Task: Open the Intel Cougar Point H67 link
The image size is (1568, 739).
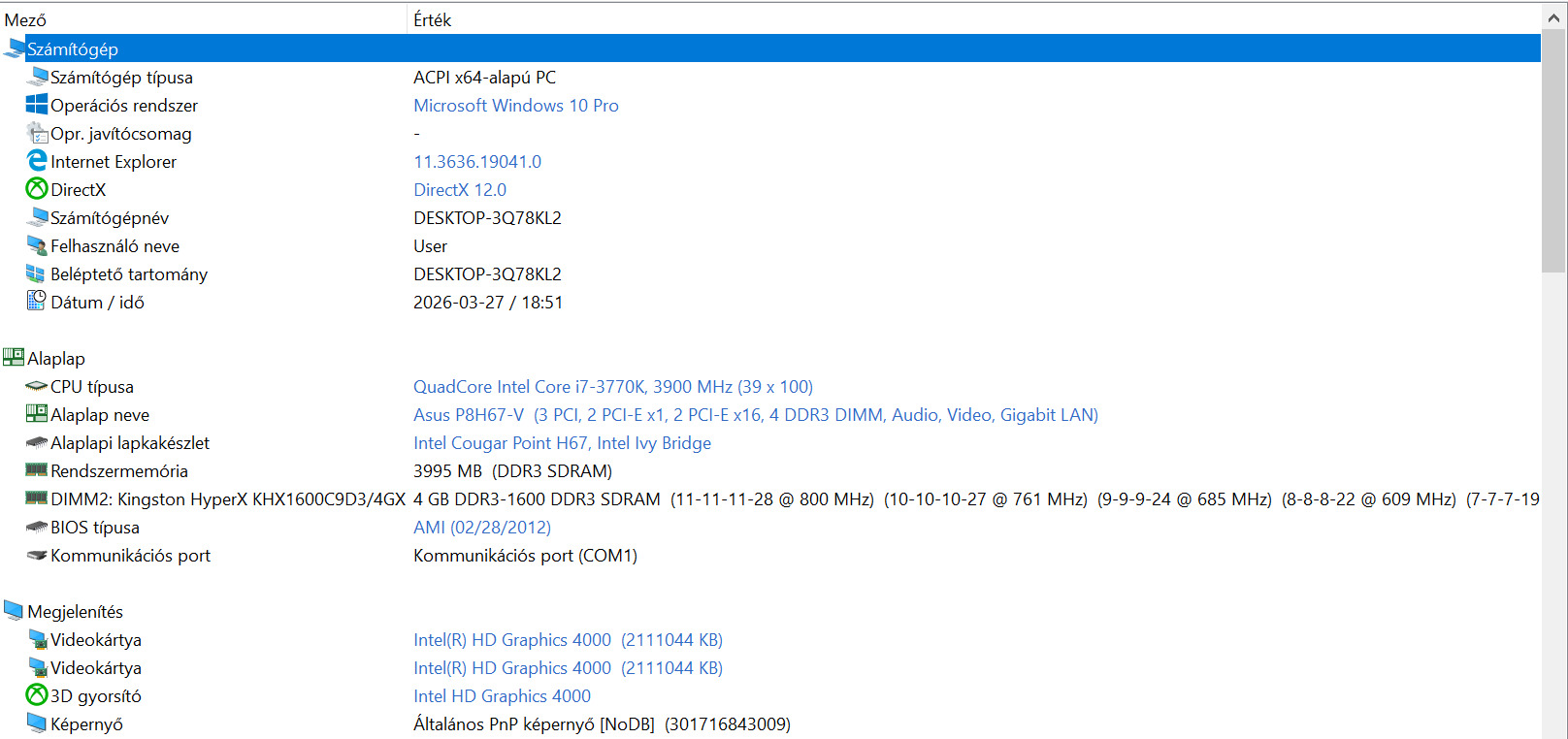Action: pos(562,442)
